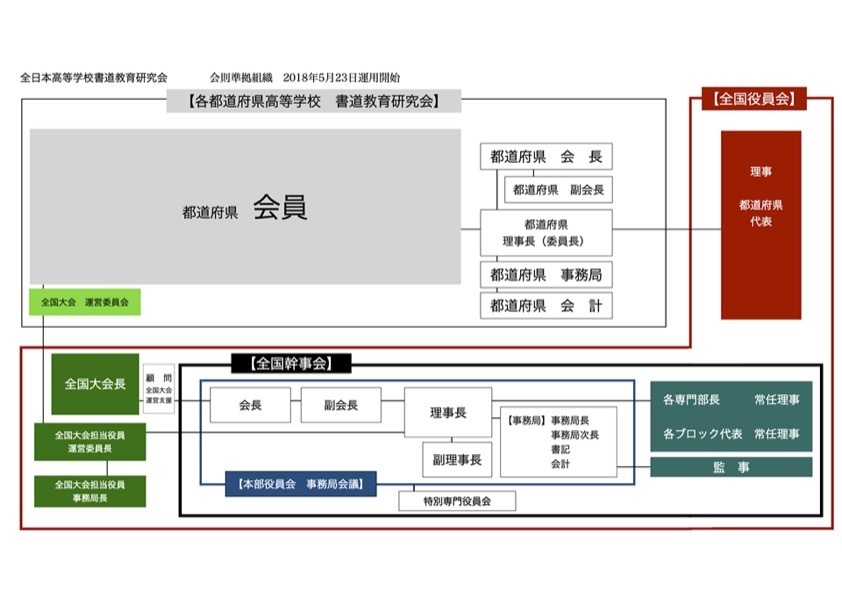Click the 会長 box in 全国幹事会

pyautogui.click(x=249, y=405)
